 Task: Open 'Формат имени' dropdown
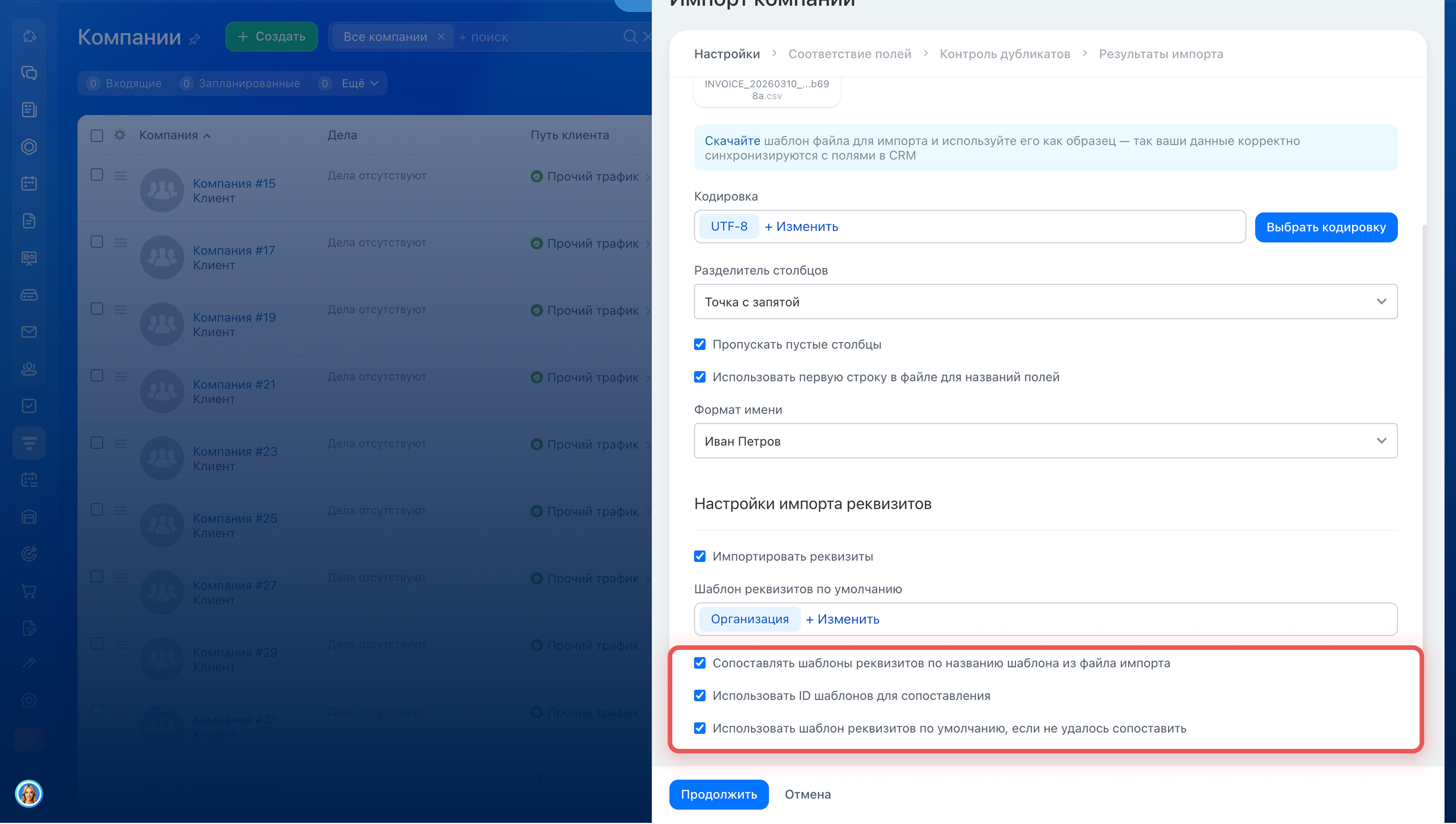(1045, 442)
